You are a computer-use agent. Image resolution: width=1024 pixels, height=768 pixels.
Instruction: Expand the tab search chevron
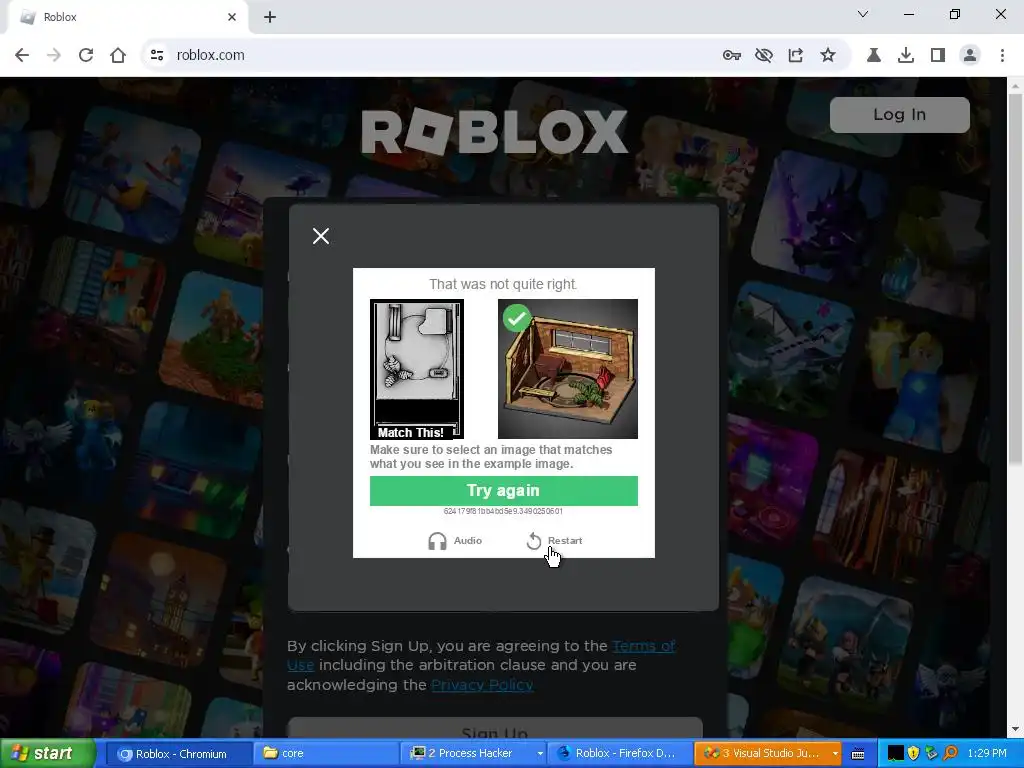tap(863, 14)
